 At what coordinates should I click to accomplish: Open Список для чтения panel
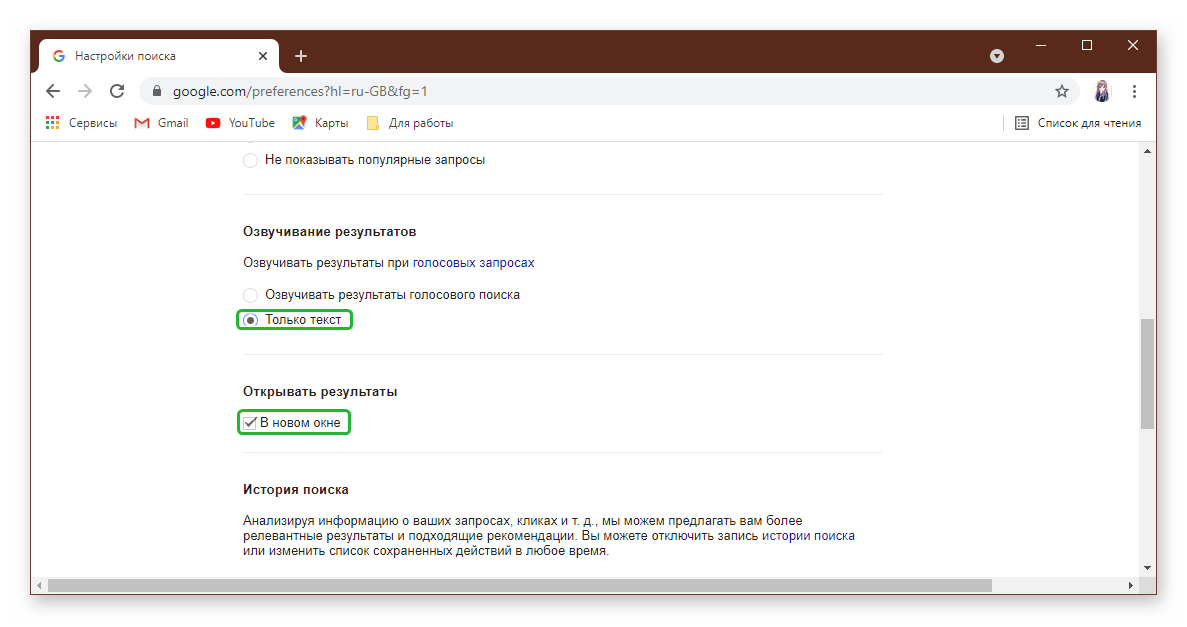pos(1078,123)
